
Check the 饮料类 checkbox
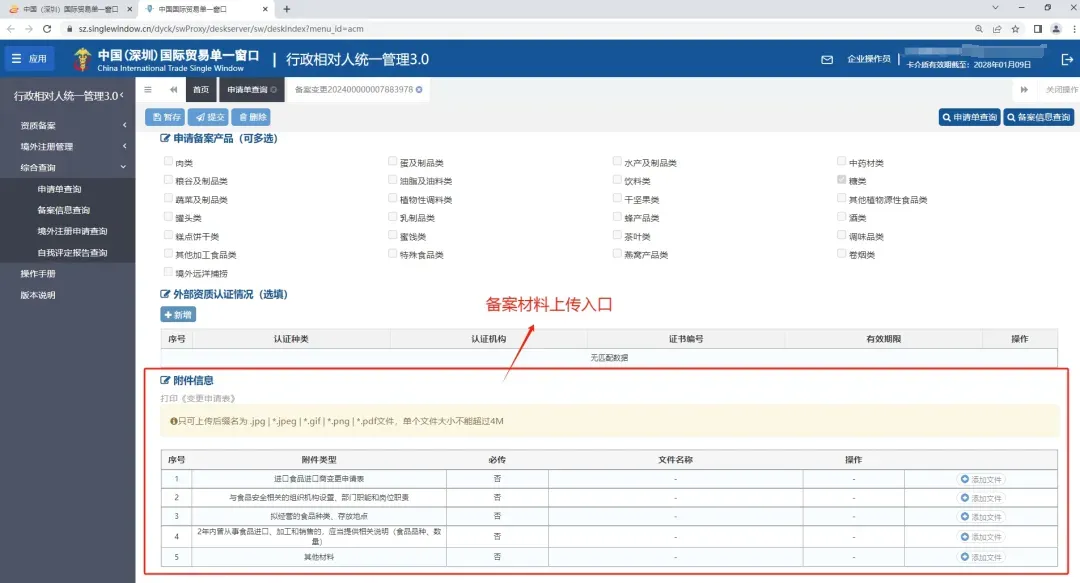[617, 179]
